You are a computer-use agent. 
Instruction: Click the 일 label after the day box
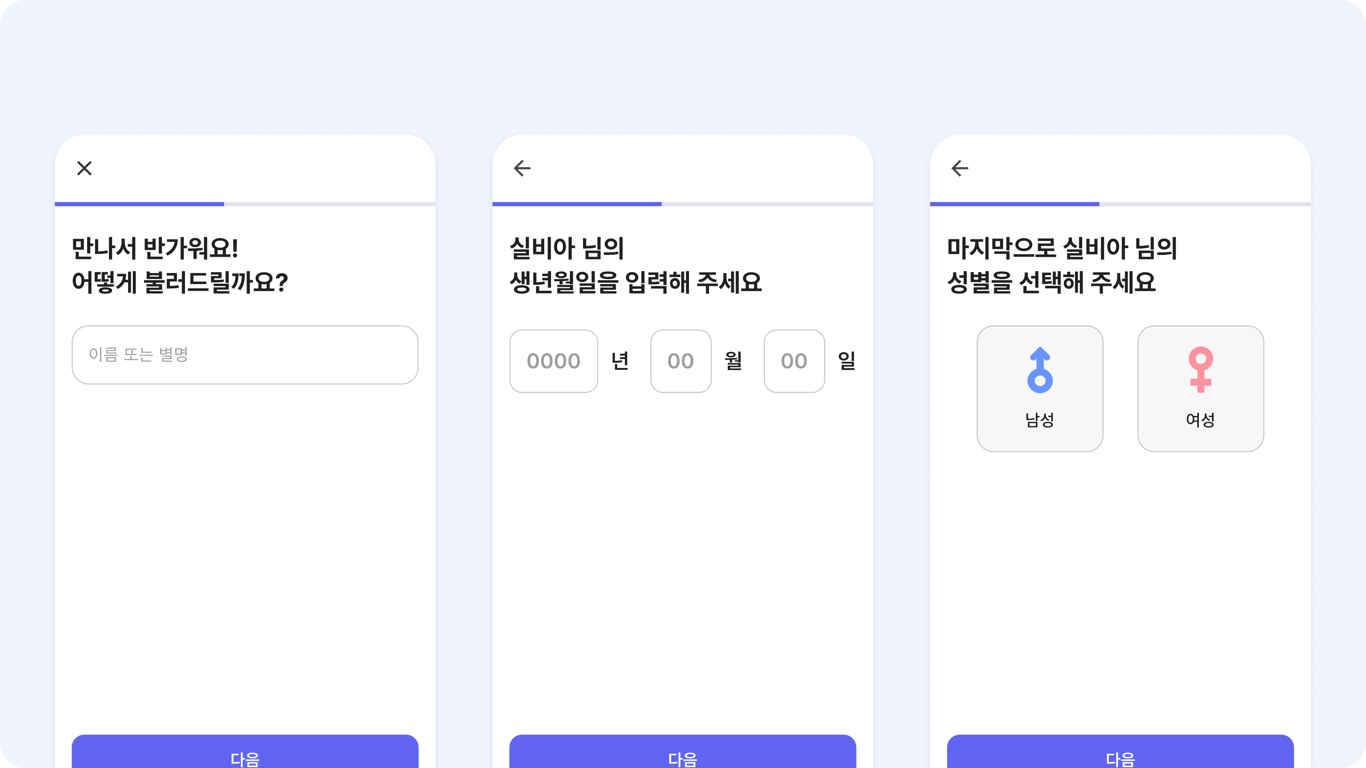click(x=847, y=361)
